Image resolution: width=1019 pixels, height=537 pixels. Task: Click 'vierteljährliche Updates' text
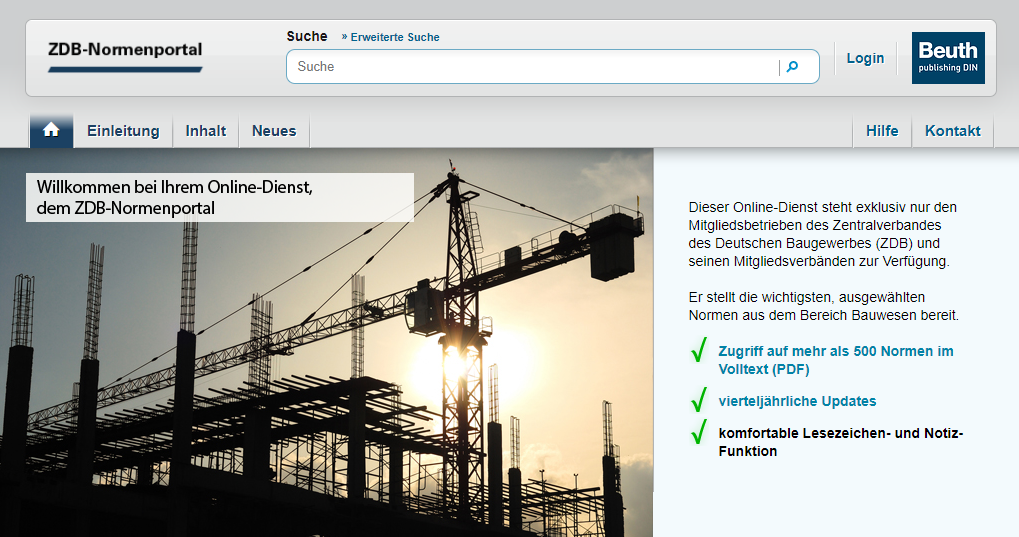797,401
